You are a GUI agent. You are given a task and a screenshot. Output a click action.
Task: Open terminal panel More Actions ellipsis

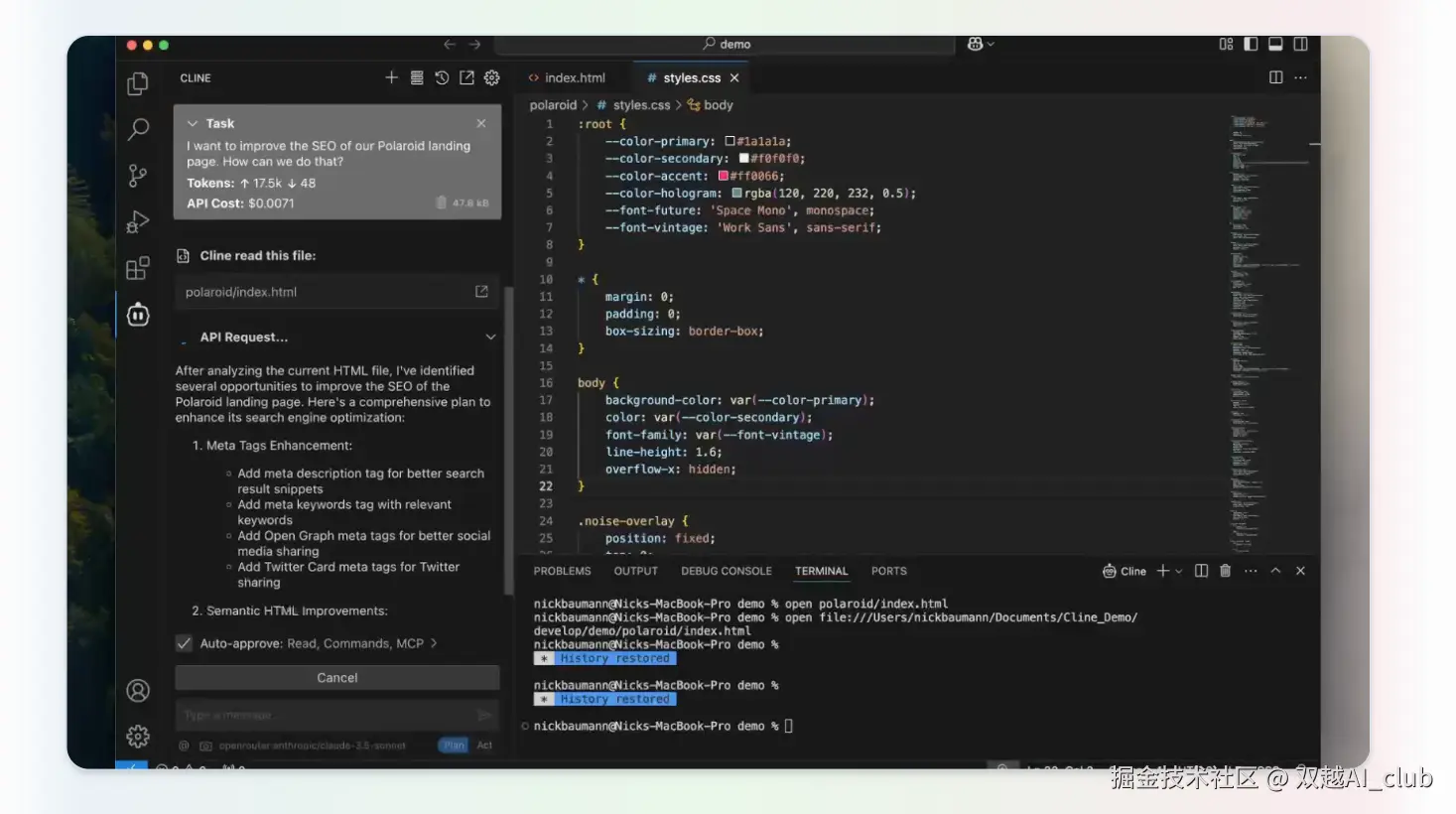pyautogui.click(x=1251, y=571)
